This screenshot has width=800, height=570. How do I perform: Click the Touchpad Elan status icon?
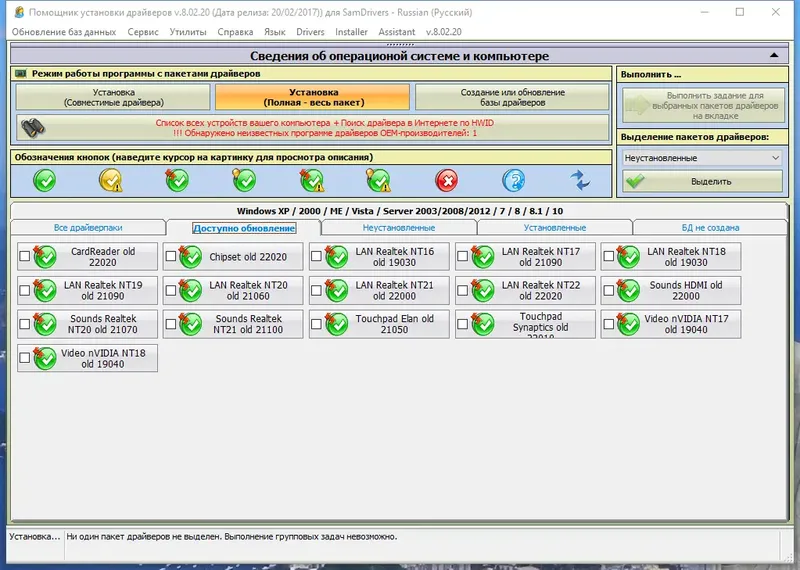pyautogui.click(x=337, y=324)
